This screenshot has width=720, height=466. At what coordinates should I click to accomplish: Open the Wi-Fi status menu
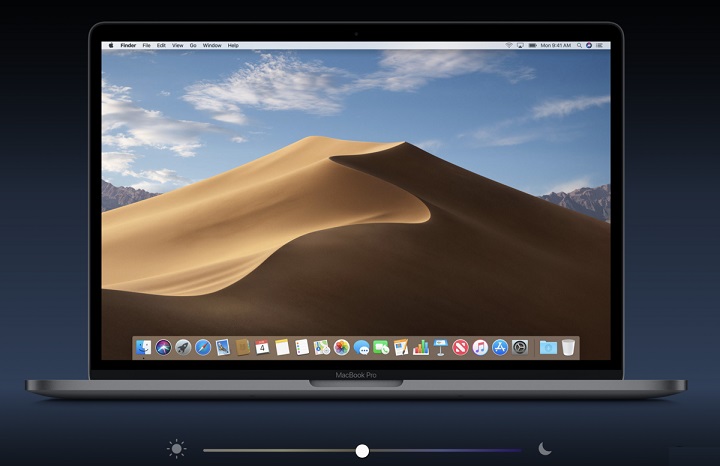click(508, 46)
